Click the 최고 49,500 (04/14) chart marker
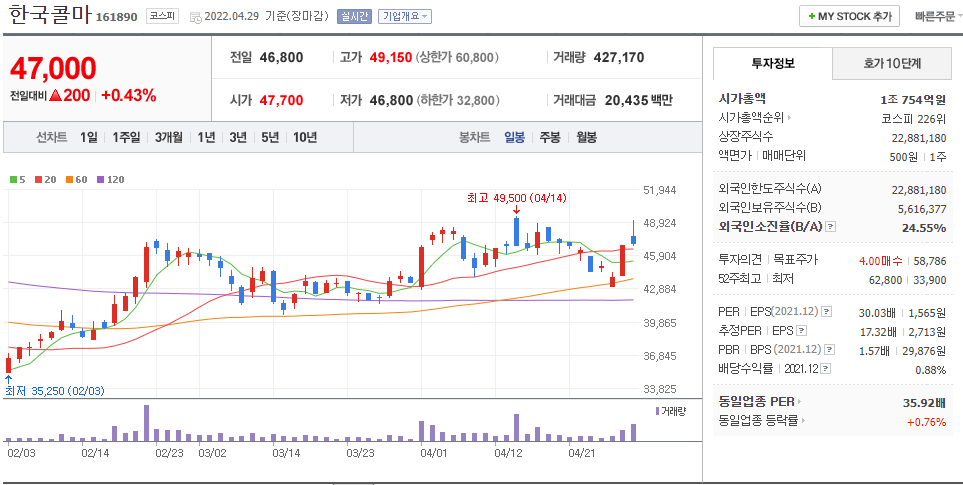Viewport: 963px width, 485px height. (x=517, y=198)
